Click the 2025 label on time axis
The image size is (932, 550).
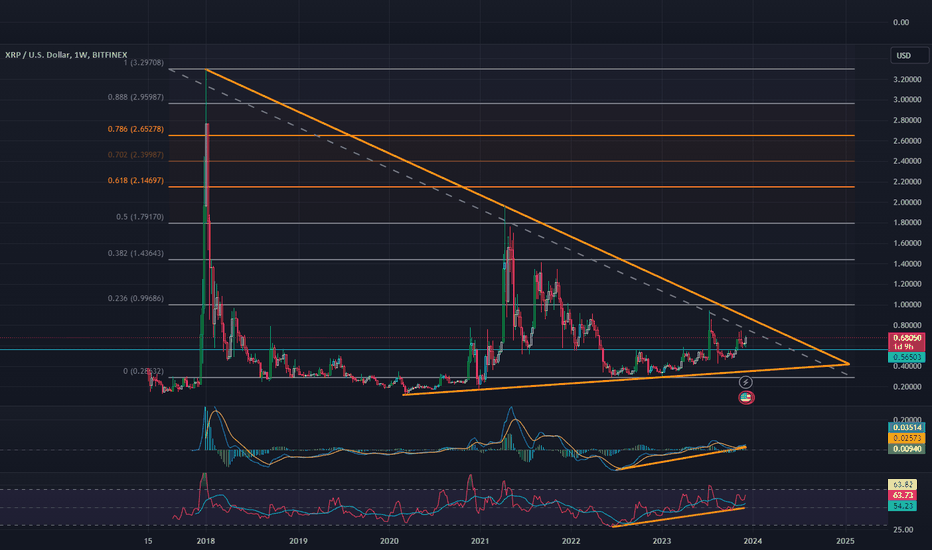pyautogui.click(x=845, y=541)
